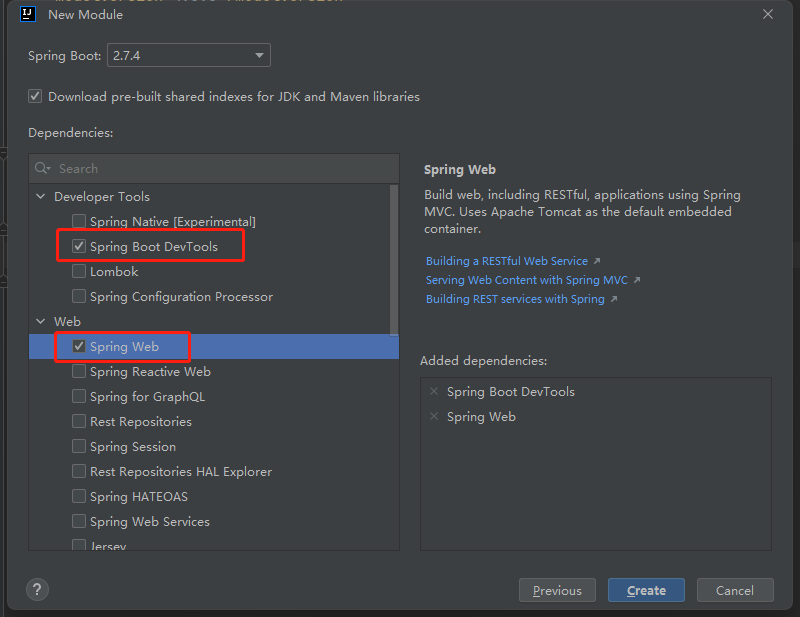Open the Spring Boot version dropdown
800x617 pixels.
(x=189, y=56)
